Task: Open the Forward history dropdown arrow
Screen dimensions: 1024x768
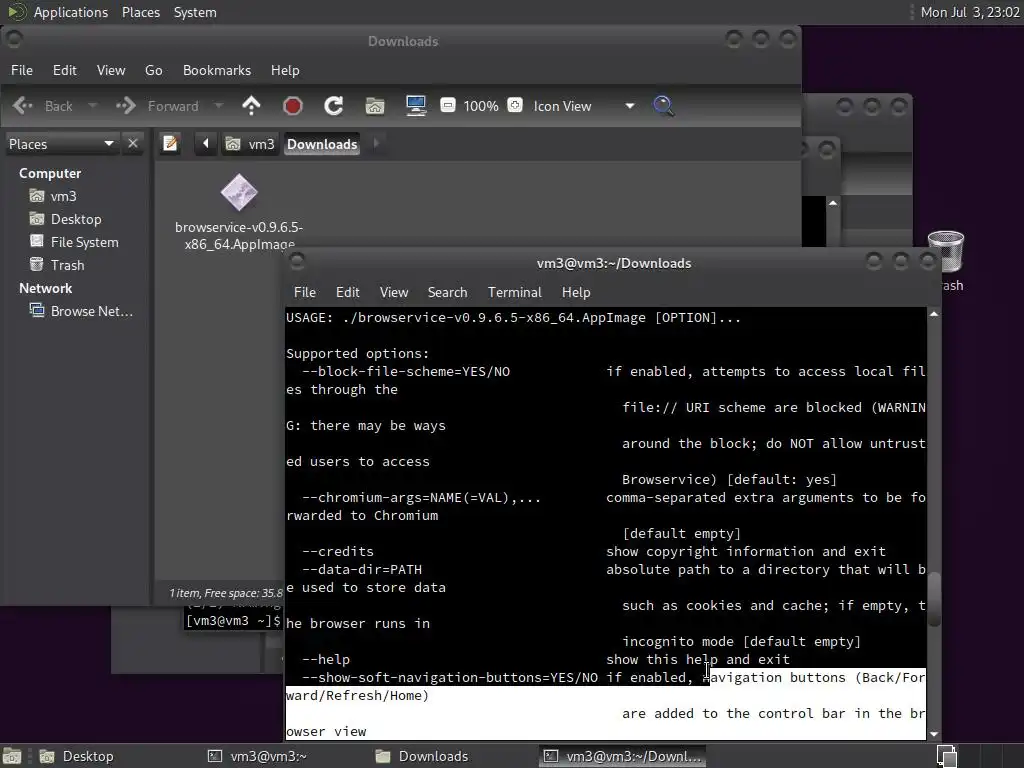Action: pyautogui.click(x=219, y=106)
